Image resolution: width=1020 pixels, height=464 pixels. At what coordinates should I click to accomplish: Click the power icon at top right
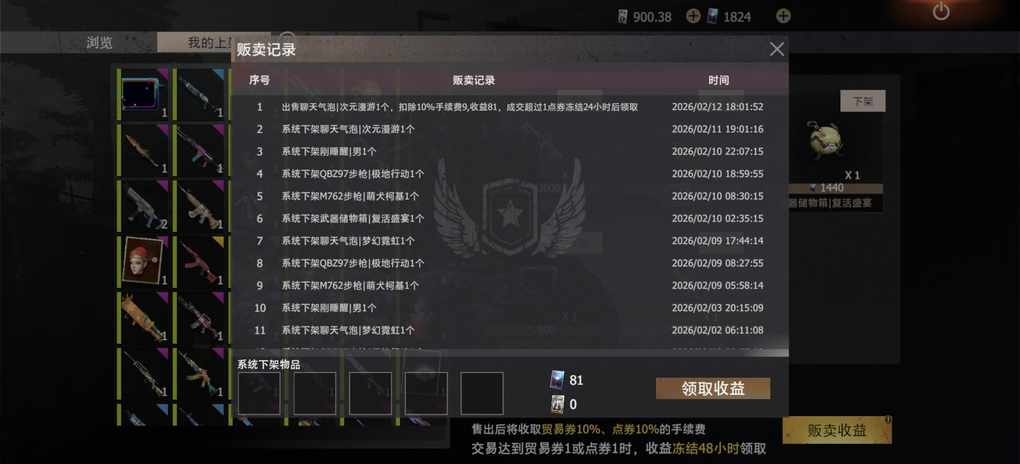[x=941, y=12]
